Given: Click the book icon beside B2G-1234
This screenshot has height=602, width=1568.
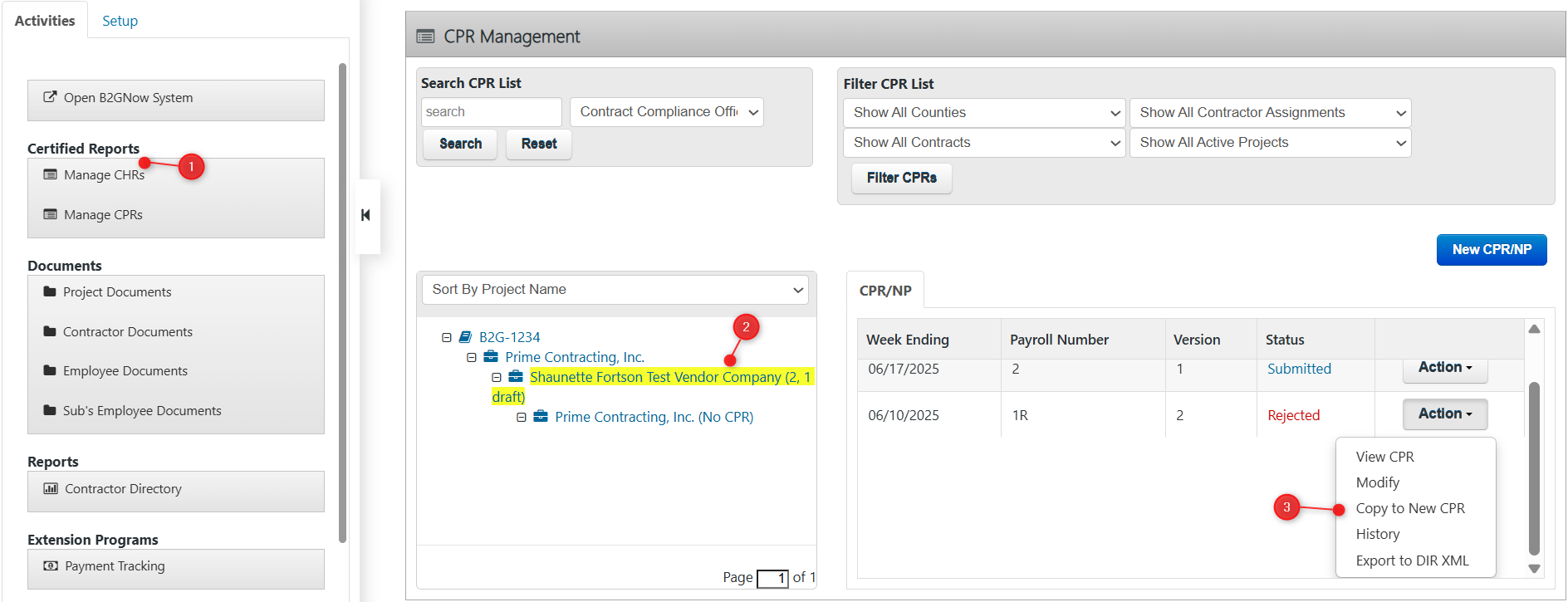Looking at the screenshot, I should (x=466, y=337).
